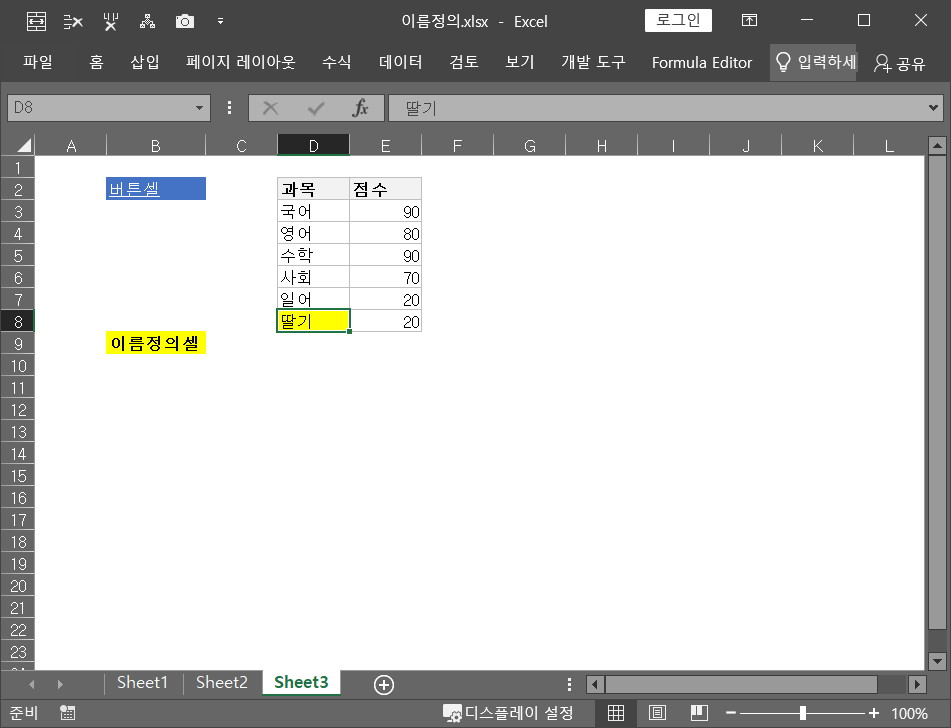Switch to the 홈 ribbon tab
Screen dimensions: 951x728
click(96, 62)
